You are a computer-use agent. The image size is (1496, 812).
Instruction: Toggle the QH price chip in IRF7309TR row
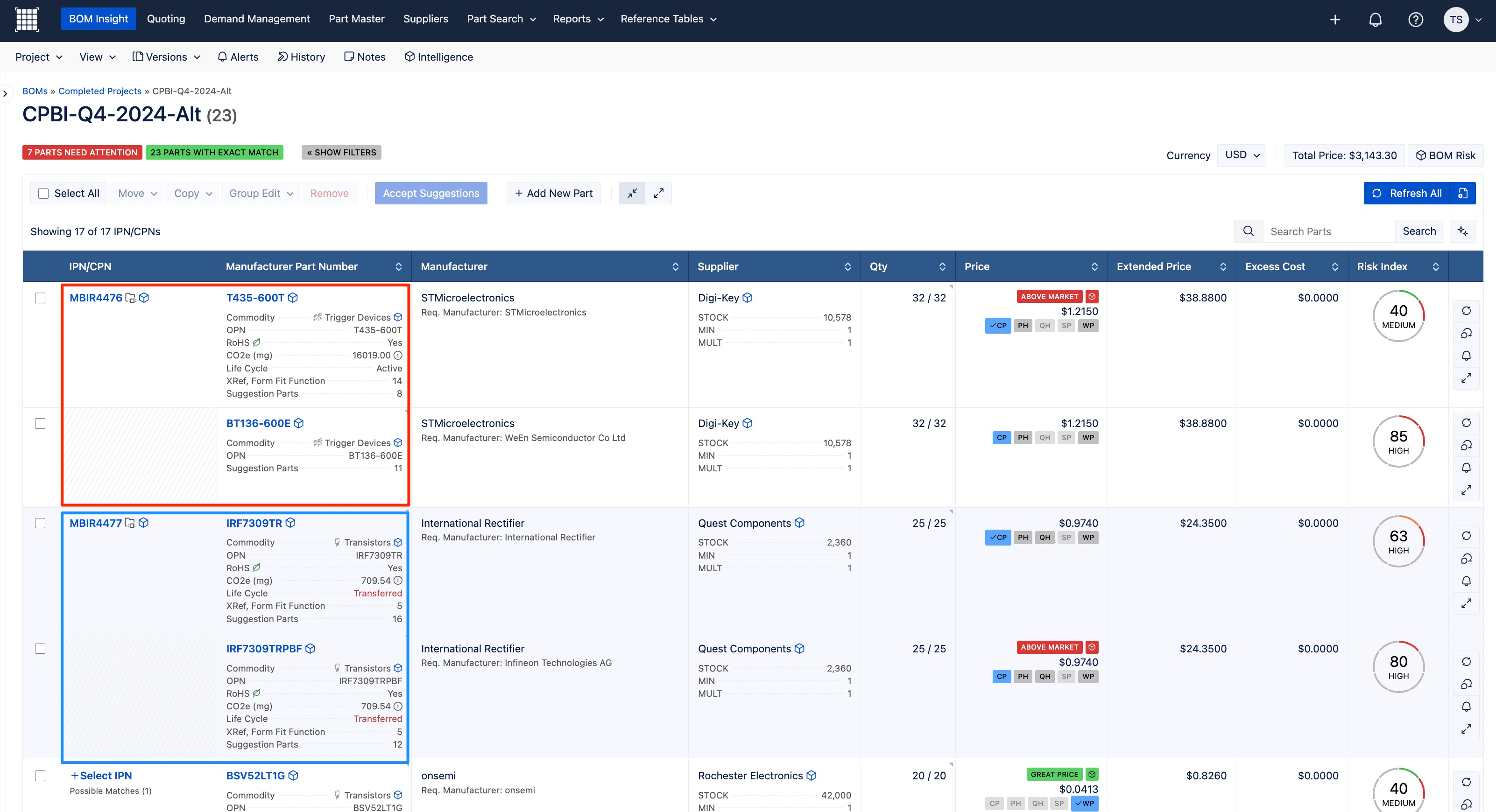click(1045, 538)
